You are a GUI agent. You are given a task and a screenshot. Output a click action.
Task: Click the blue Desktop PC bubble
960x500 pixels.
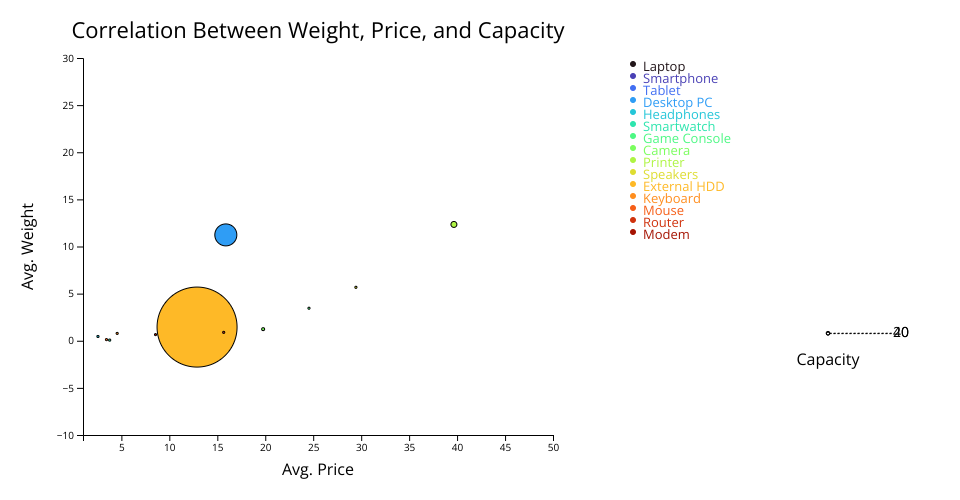tap(226, 235)
